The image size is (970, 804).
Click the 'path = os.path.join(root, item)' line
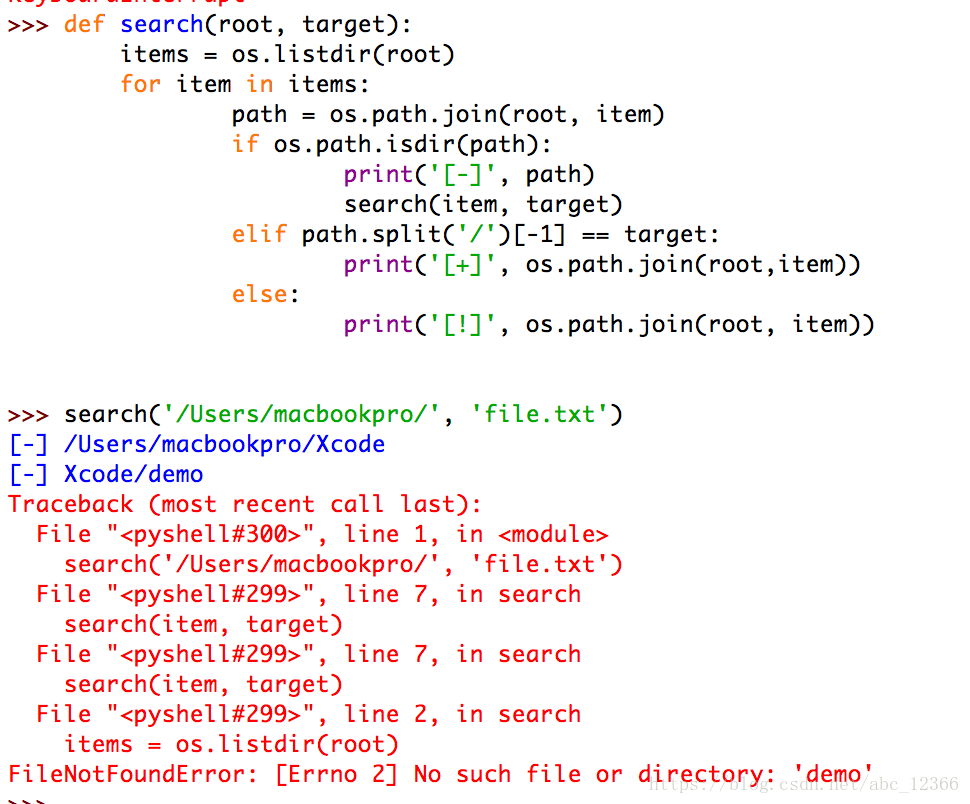tap(447, 114)
